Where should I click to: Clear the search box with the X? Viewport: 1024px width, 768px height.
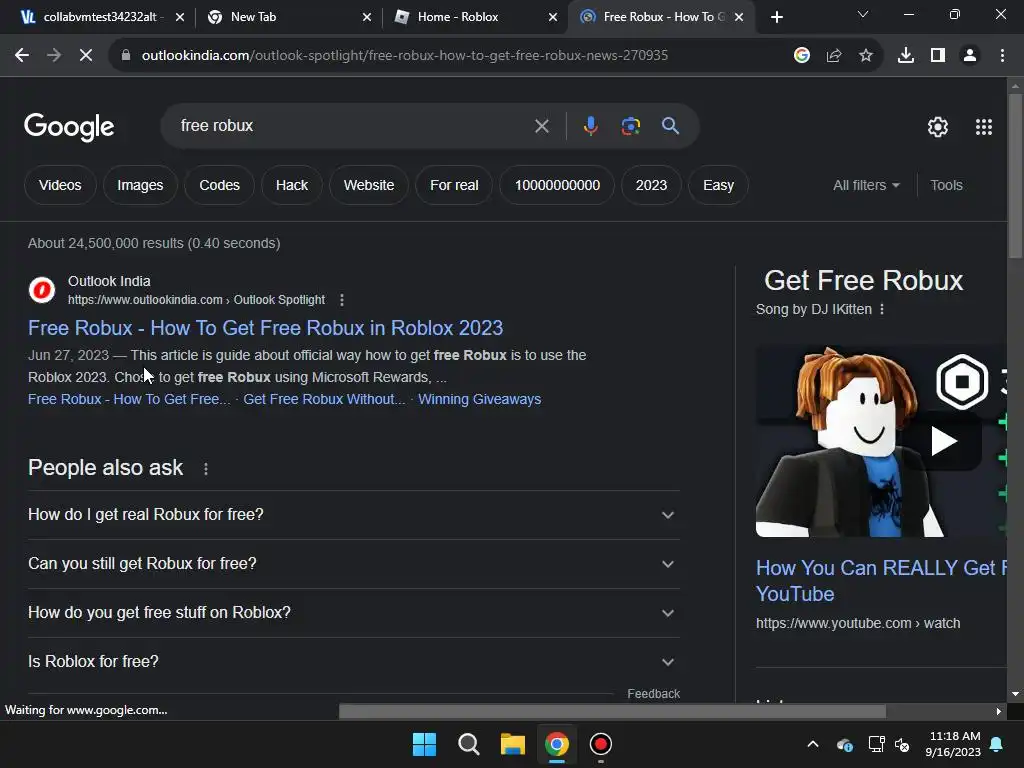tap(541, 126)
